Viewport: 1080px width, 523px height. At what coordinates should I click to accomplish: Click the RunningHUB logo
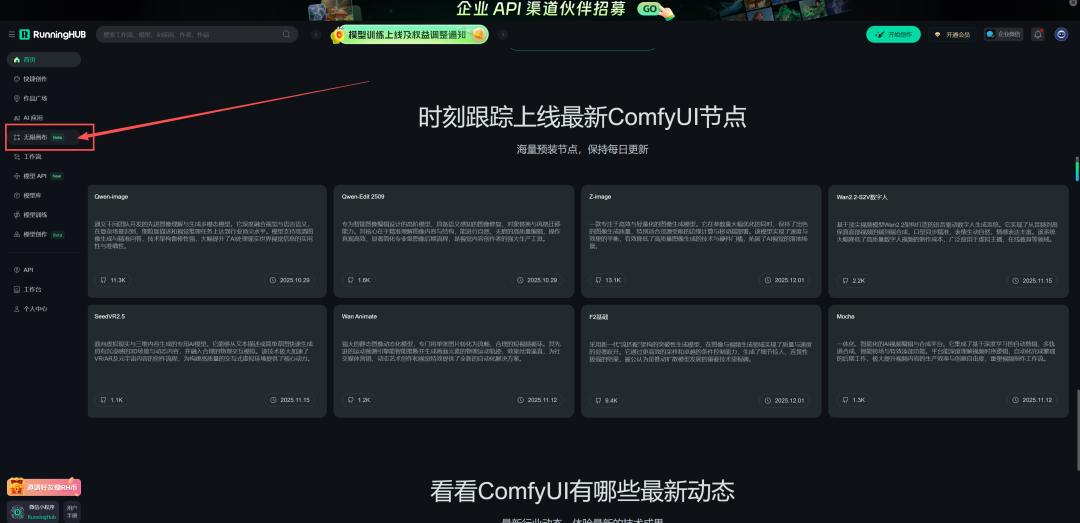point(52,34)
